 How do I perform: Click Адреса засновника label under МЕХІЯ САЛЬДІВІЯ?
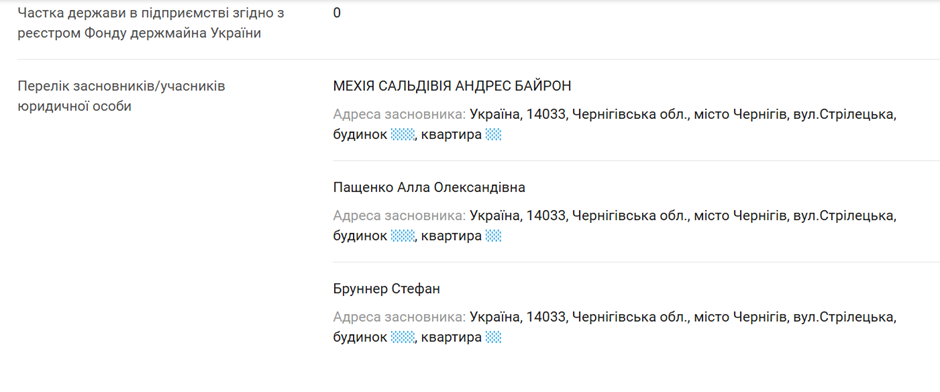(x=399, y=114)
